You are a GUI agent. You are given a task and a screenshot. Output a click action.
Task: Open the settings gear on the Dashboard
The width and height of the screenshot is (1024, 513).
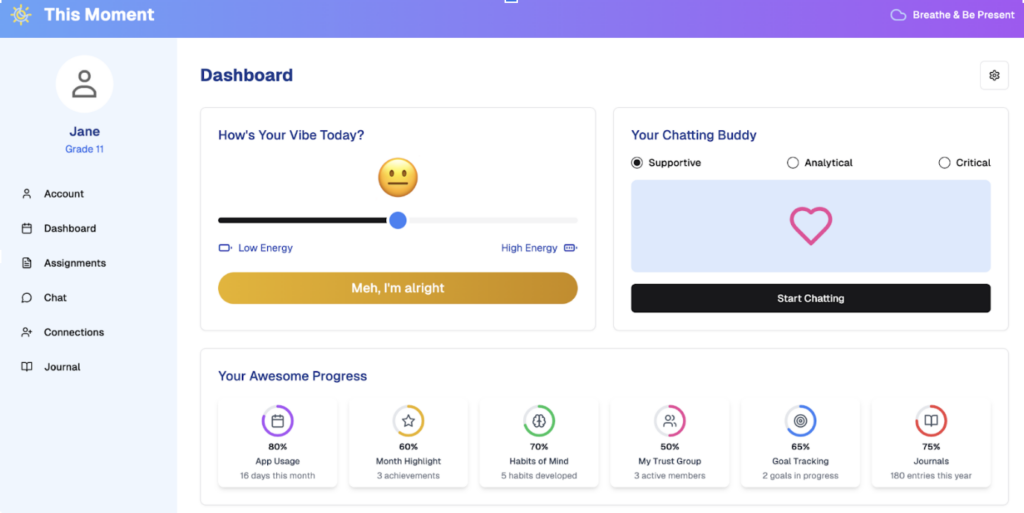click(994, 76)
